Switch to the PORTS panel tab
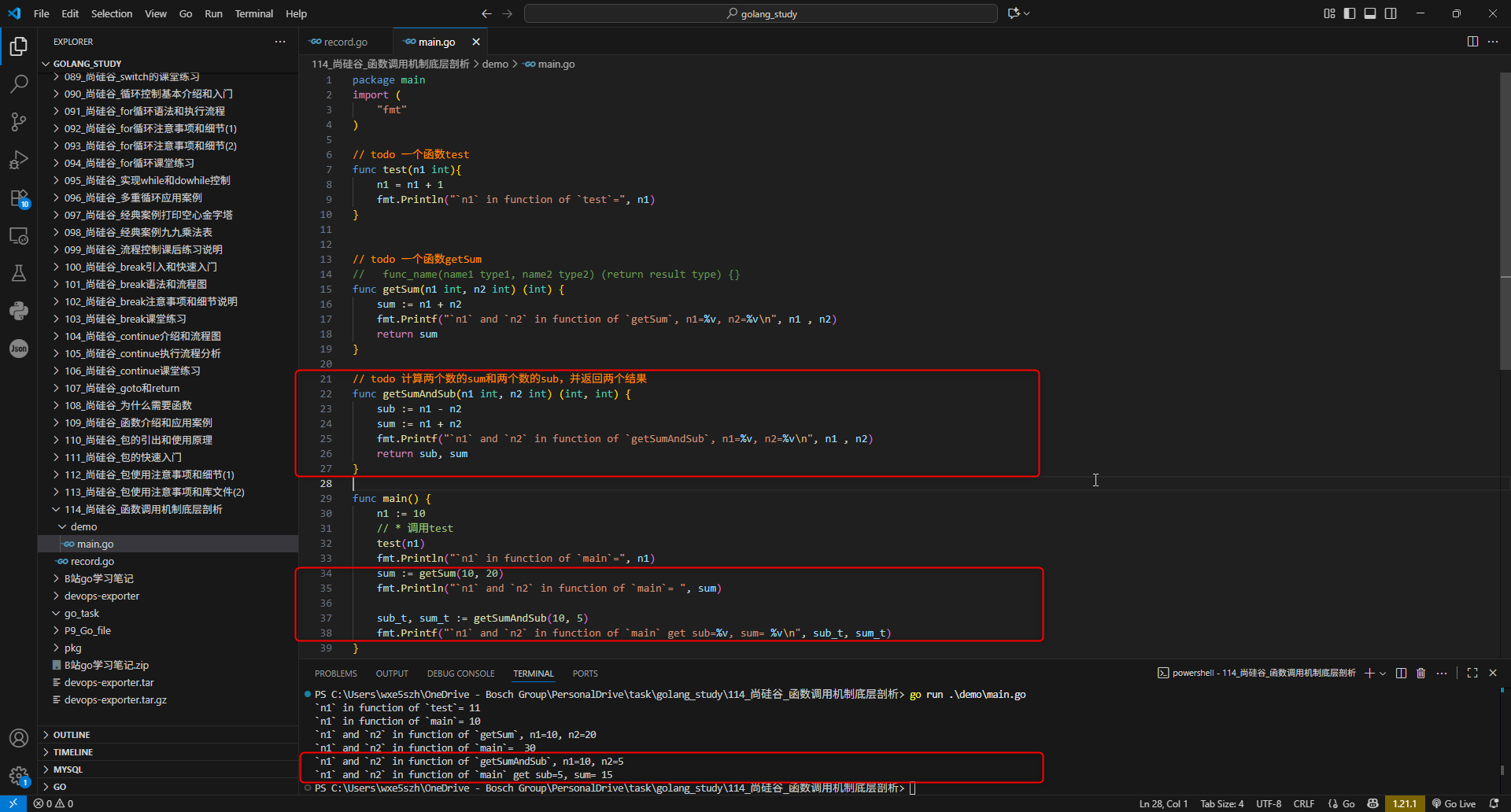1511x812 pixels. [586, 674]
